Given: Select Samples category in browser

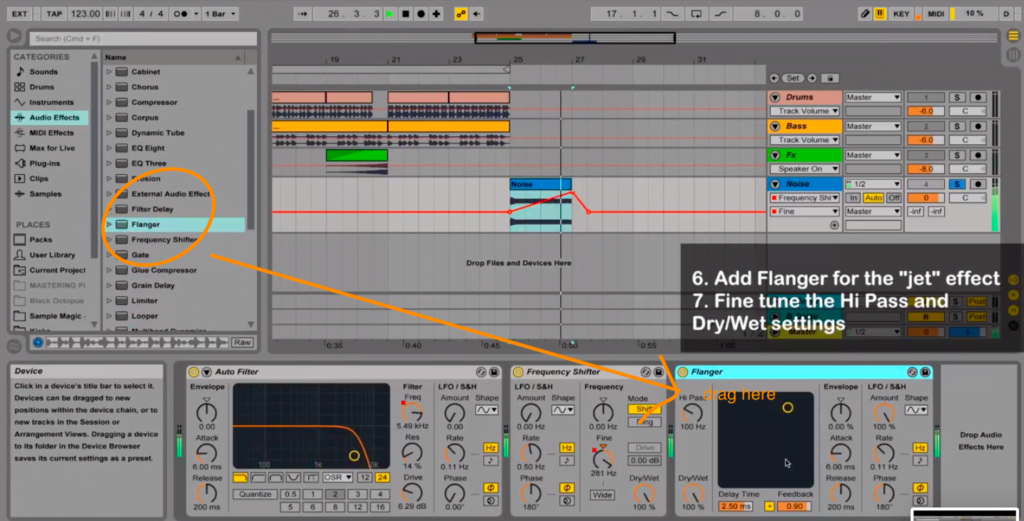Looking at the screenshot, I should coord(45,194).
